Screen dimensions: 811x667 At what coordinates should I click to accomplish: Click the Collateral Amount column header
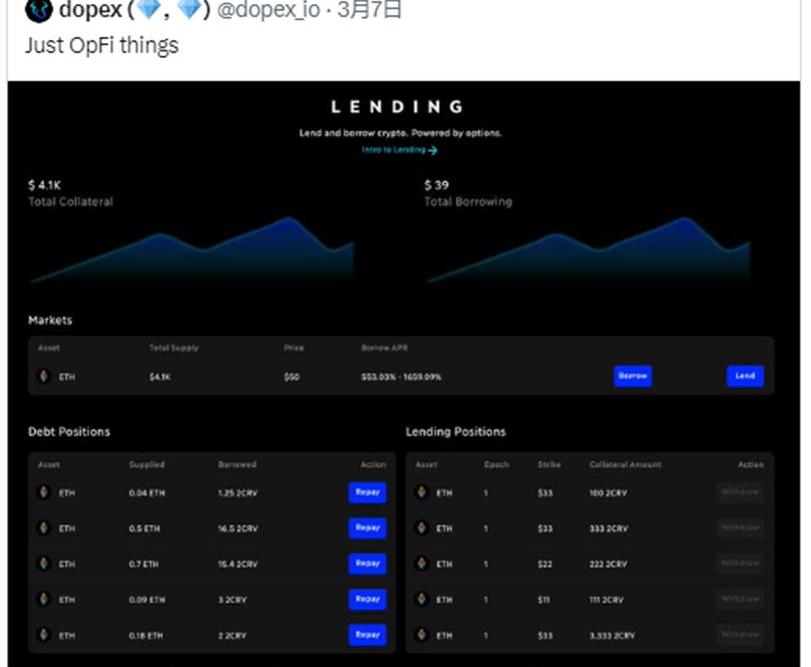[625, 464]
